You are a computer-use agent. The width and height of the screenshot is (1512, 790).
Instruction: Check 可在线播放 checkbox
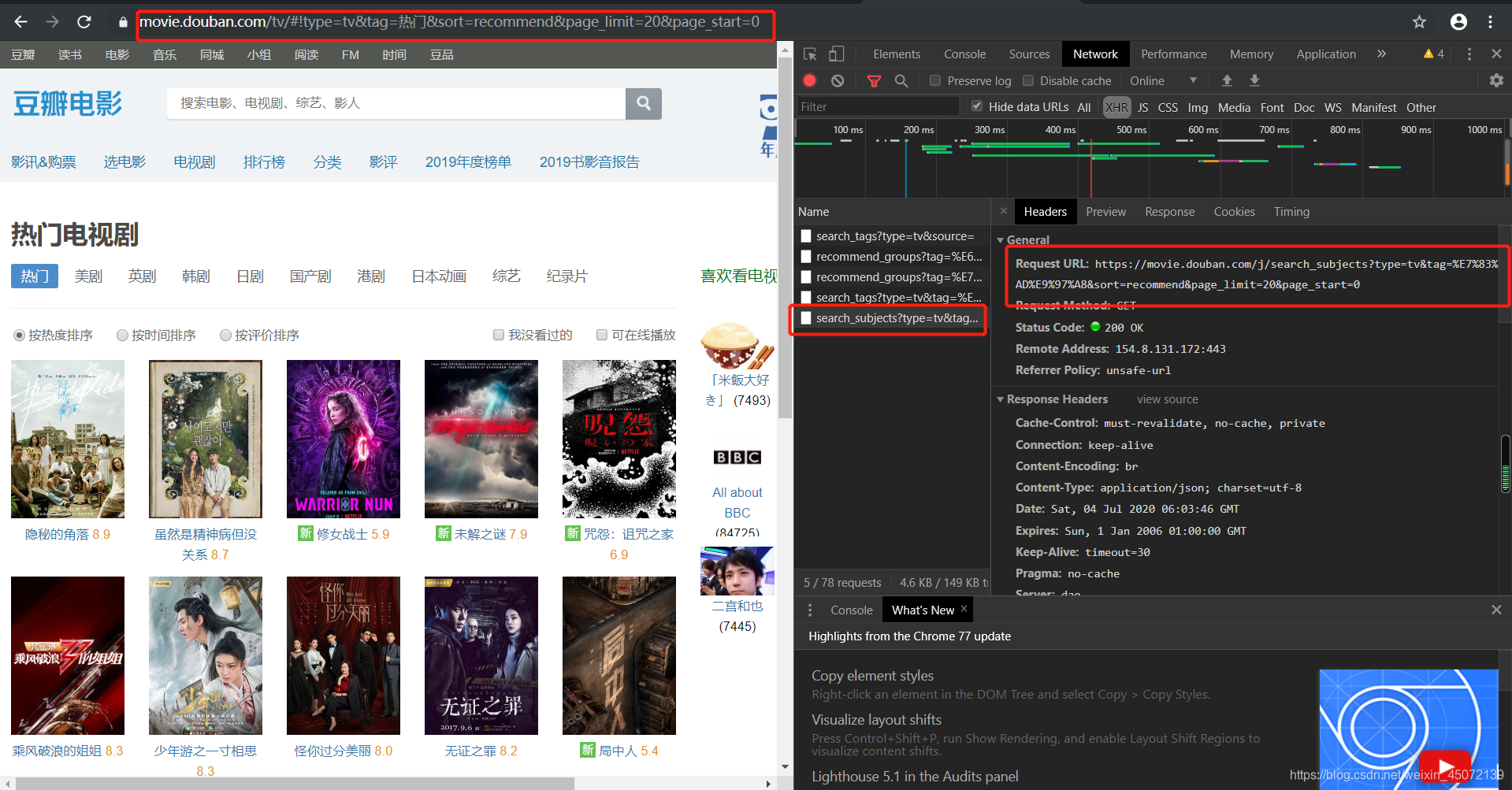602,335
